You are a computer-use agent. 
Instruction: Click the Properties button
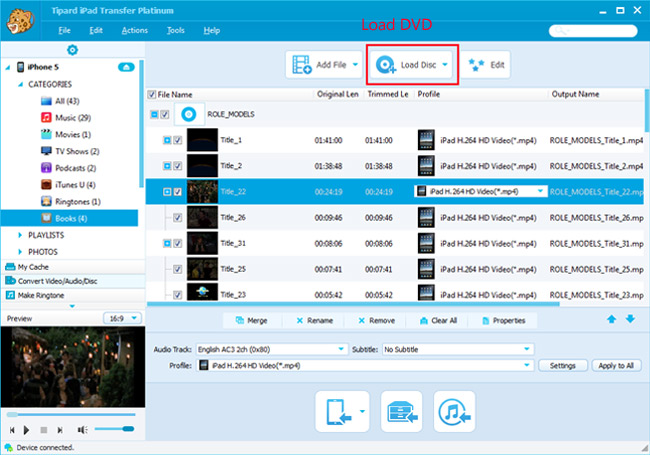[504, 320]
